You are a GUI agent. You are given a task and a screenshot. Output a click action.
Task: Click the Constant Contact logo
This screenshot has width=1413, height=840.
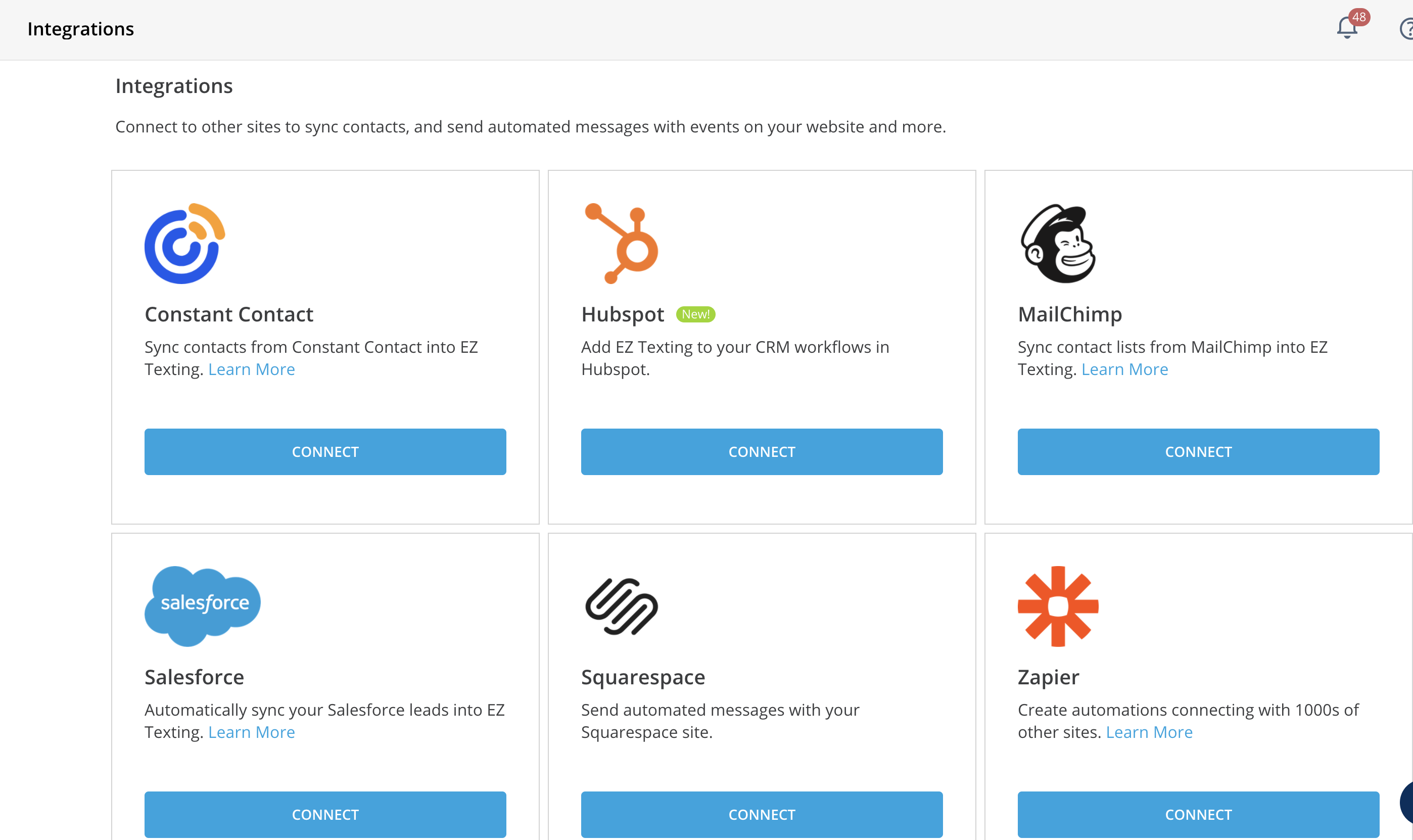[x=184, y=244]
